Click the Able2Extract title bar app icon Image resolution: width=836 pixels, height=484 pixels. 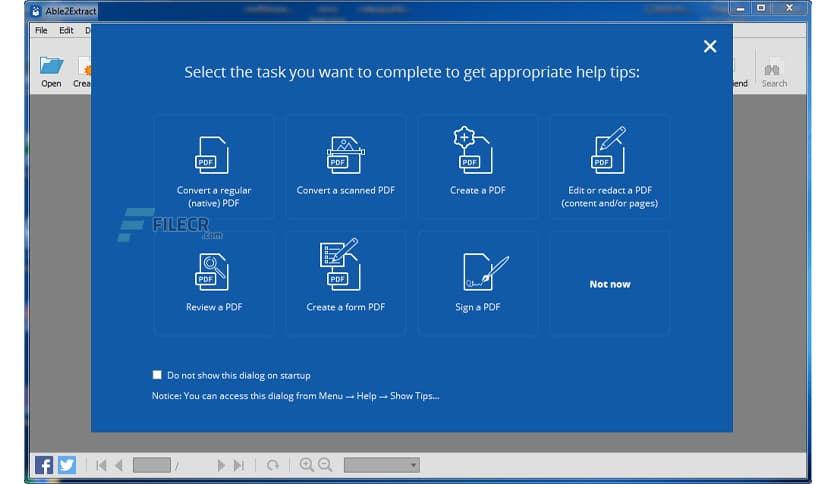36,11
